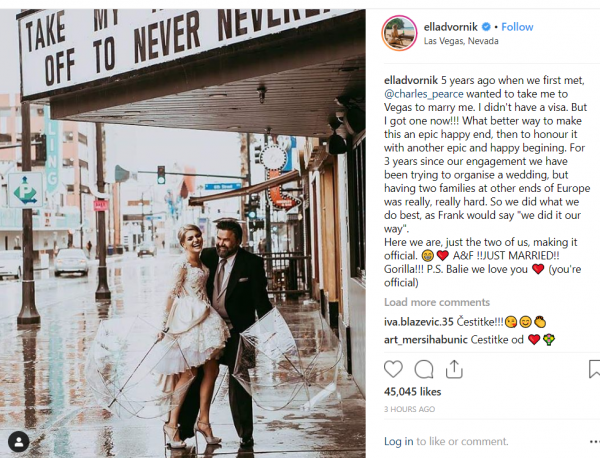Open comments with the speech bubble icon
The height and width of the screenshot is (458, 600).
click(x=424, y=369)
